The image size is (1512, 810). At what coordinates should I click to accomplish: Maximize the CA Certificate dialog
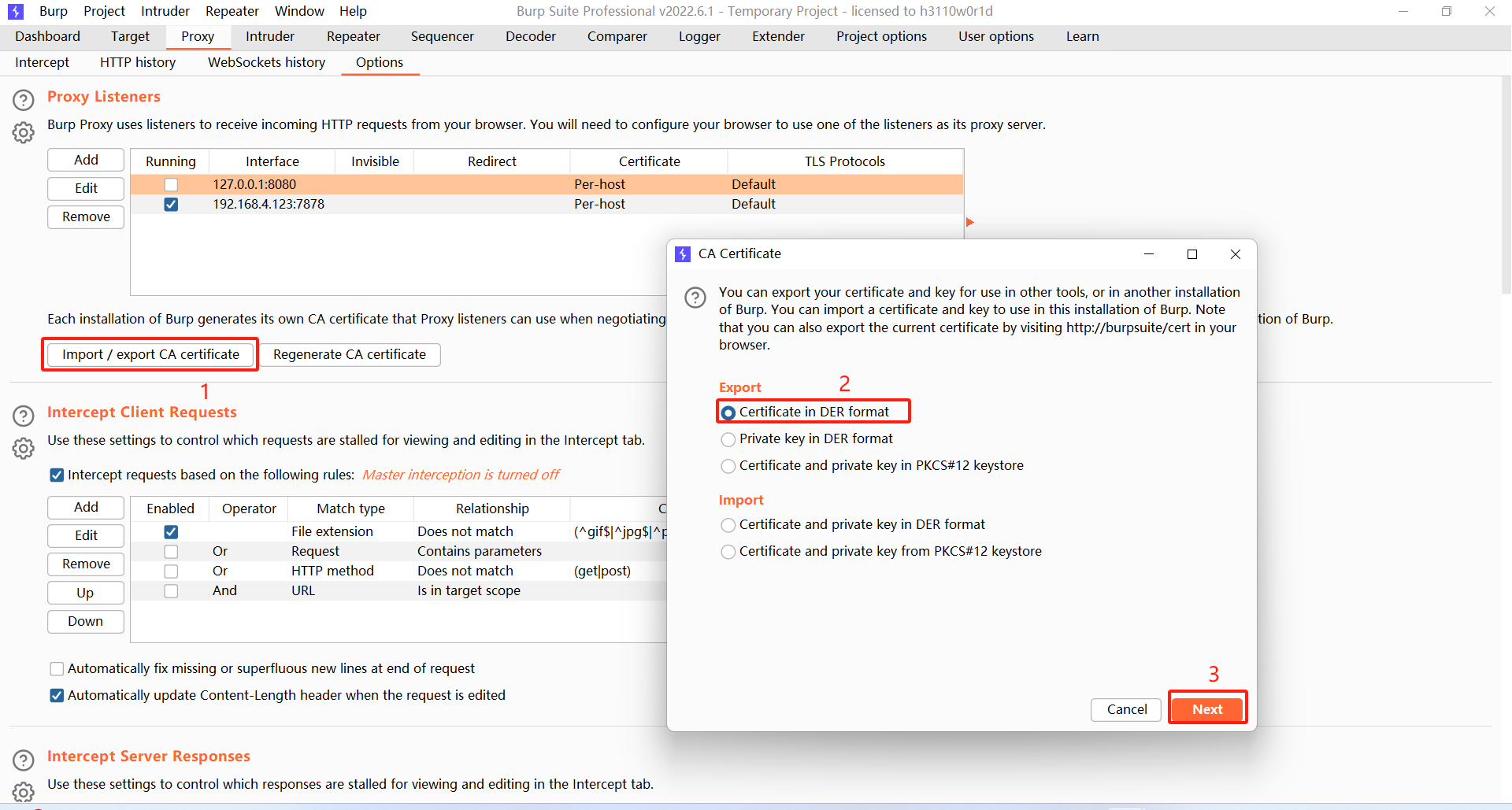tap(1192, 254)
